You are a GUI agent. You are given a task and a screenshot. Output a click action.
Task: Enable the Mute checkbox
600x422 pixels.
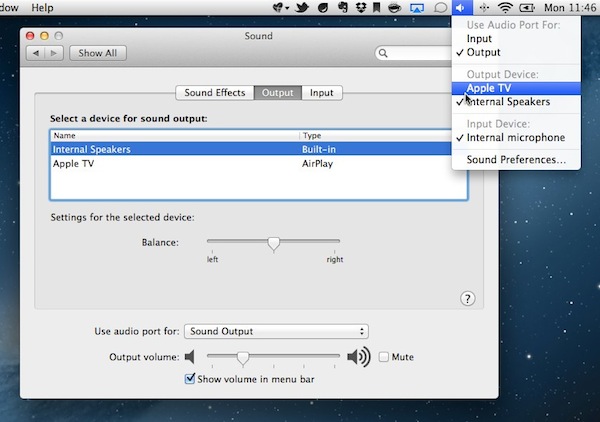383,357
